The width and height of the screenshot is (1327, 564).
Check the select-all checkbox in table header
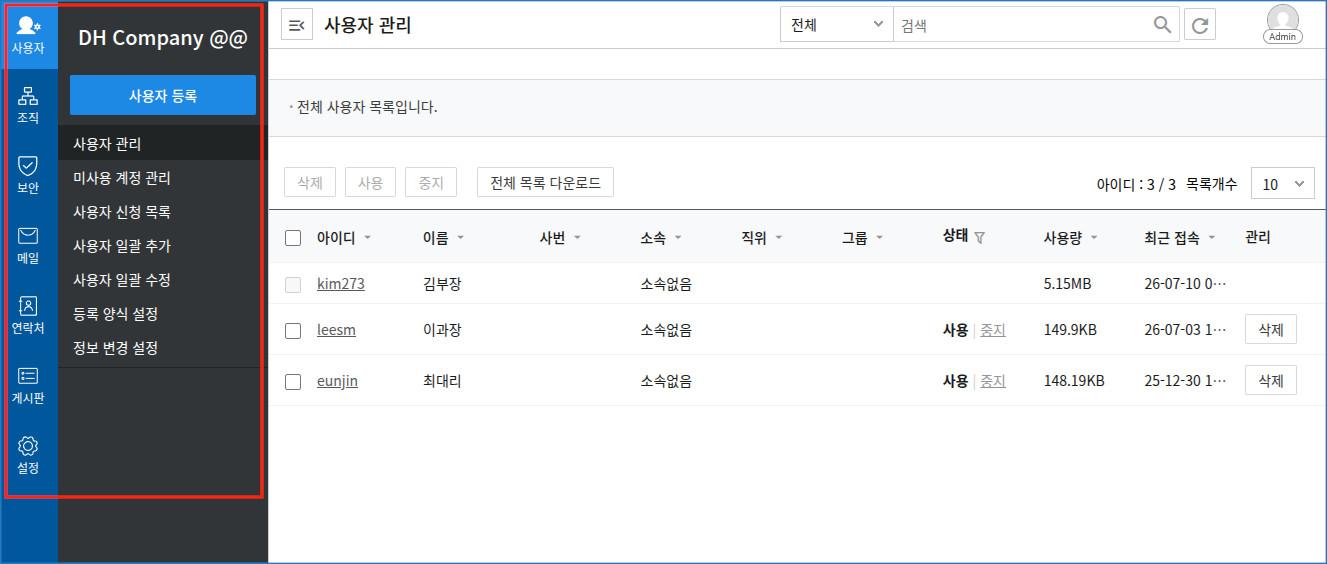293,238
